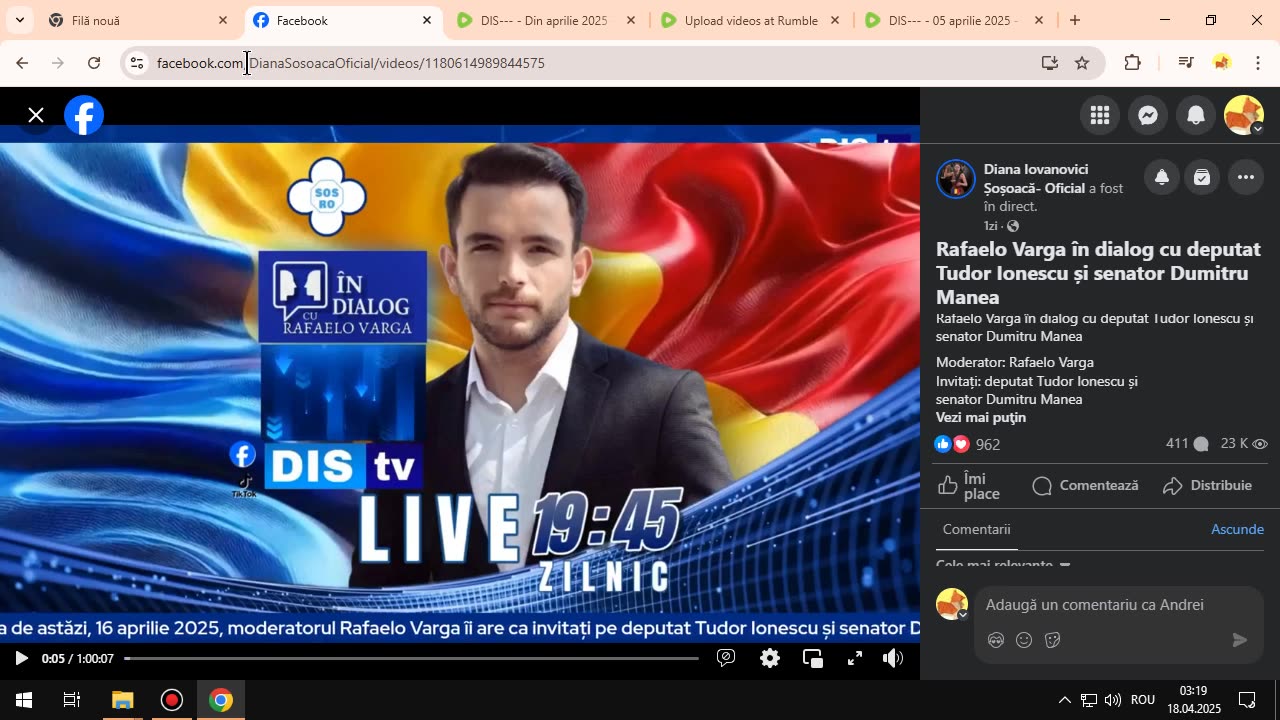Send the comment with arrow icon
This screenshot has width=1280, height=720.
pos(1240,640)
